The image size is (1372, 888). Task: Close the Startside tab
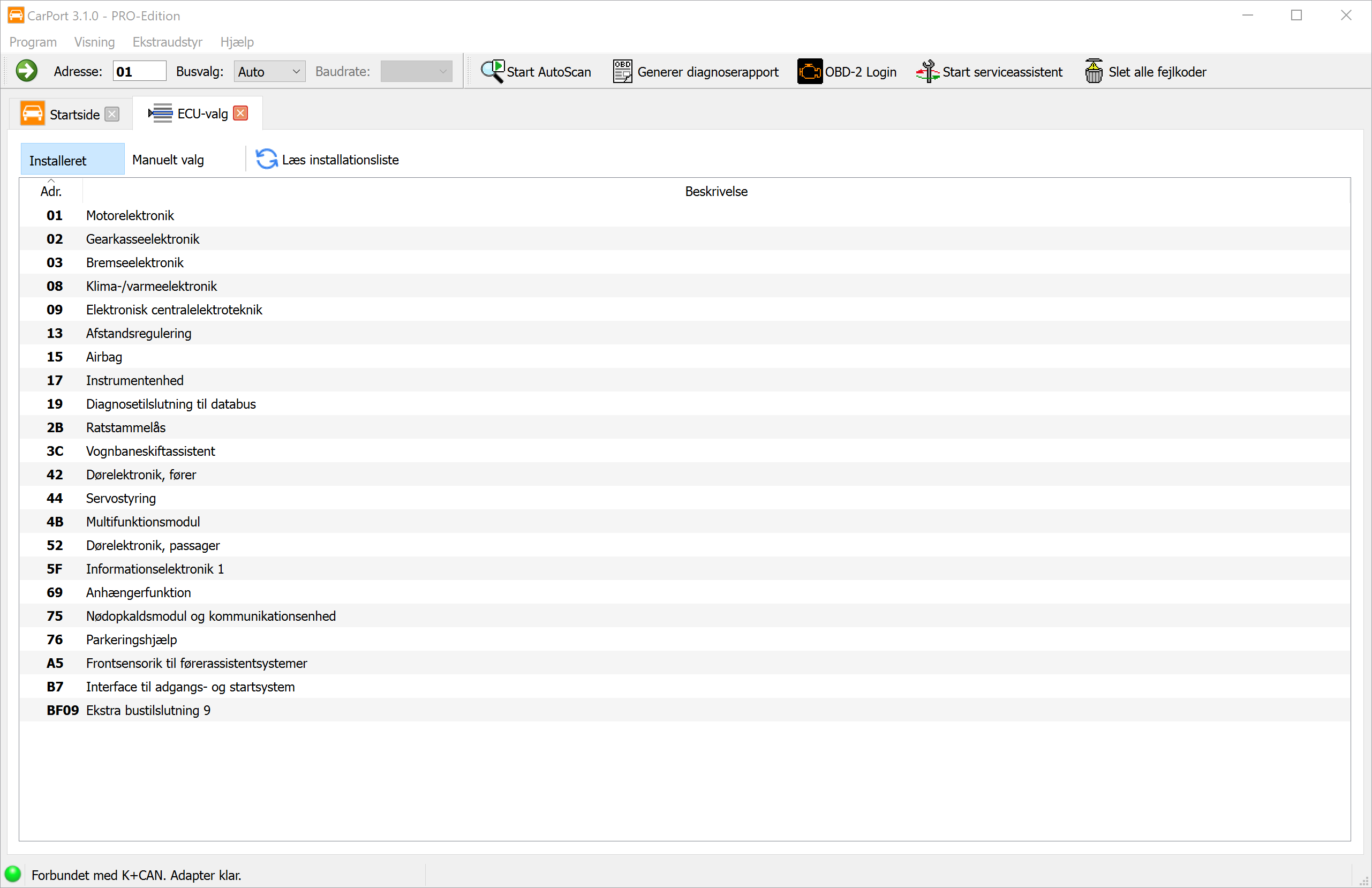[x=112, y=114]
